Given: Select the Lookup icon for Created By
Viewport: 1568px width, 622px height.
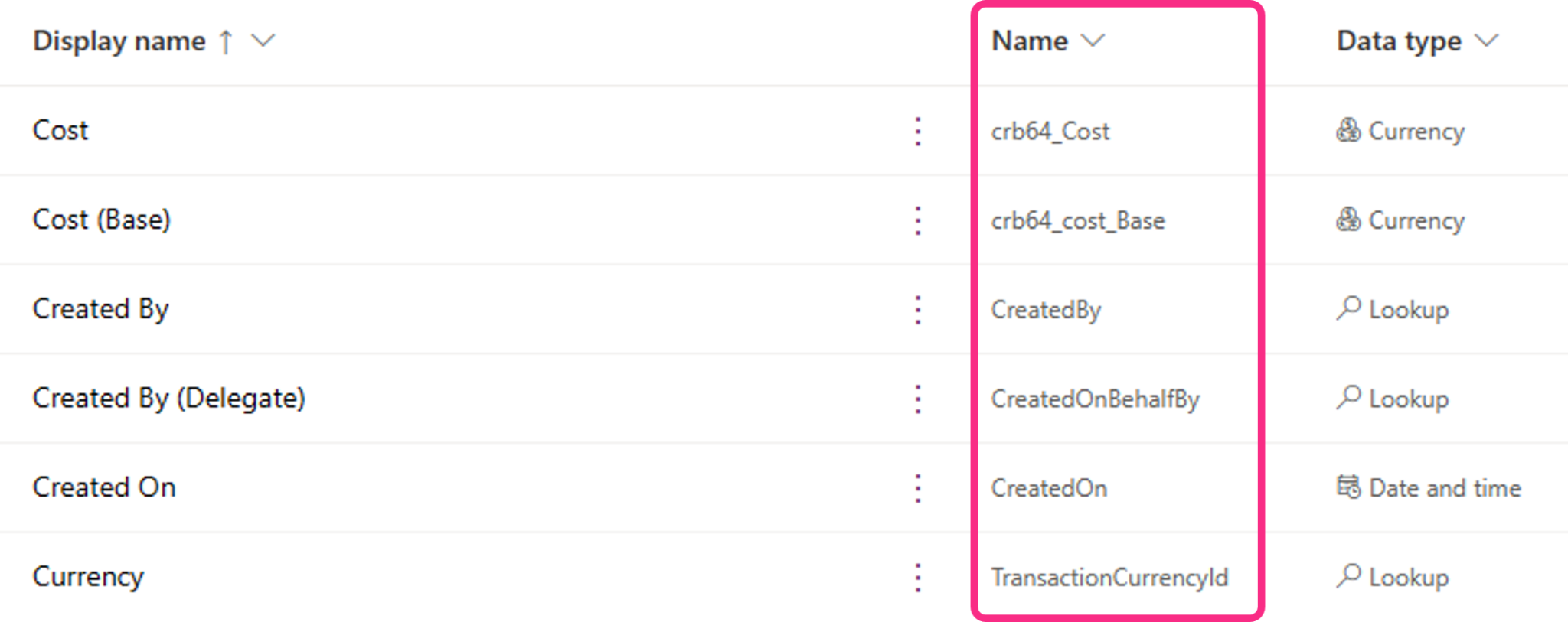Looking at the screenshot, I should pyautogui.click(x=1348, y=309).
